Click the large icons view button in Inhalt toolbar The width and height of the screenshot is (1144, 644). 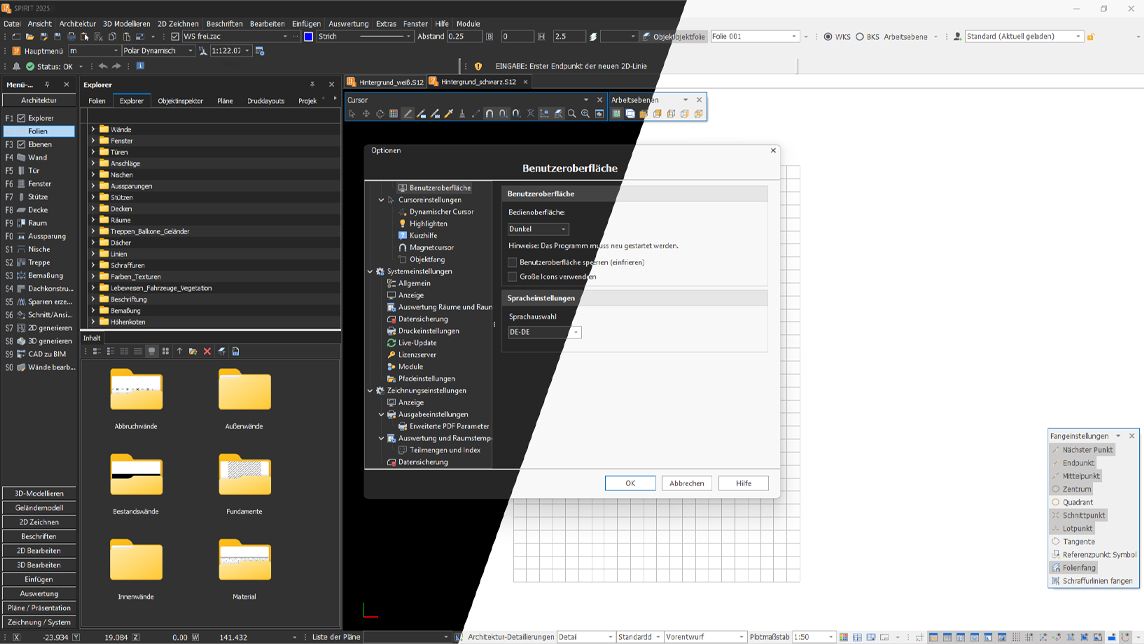(x=152, y=352)
